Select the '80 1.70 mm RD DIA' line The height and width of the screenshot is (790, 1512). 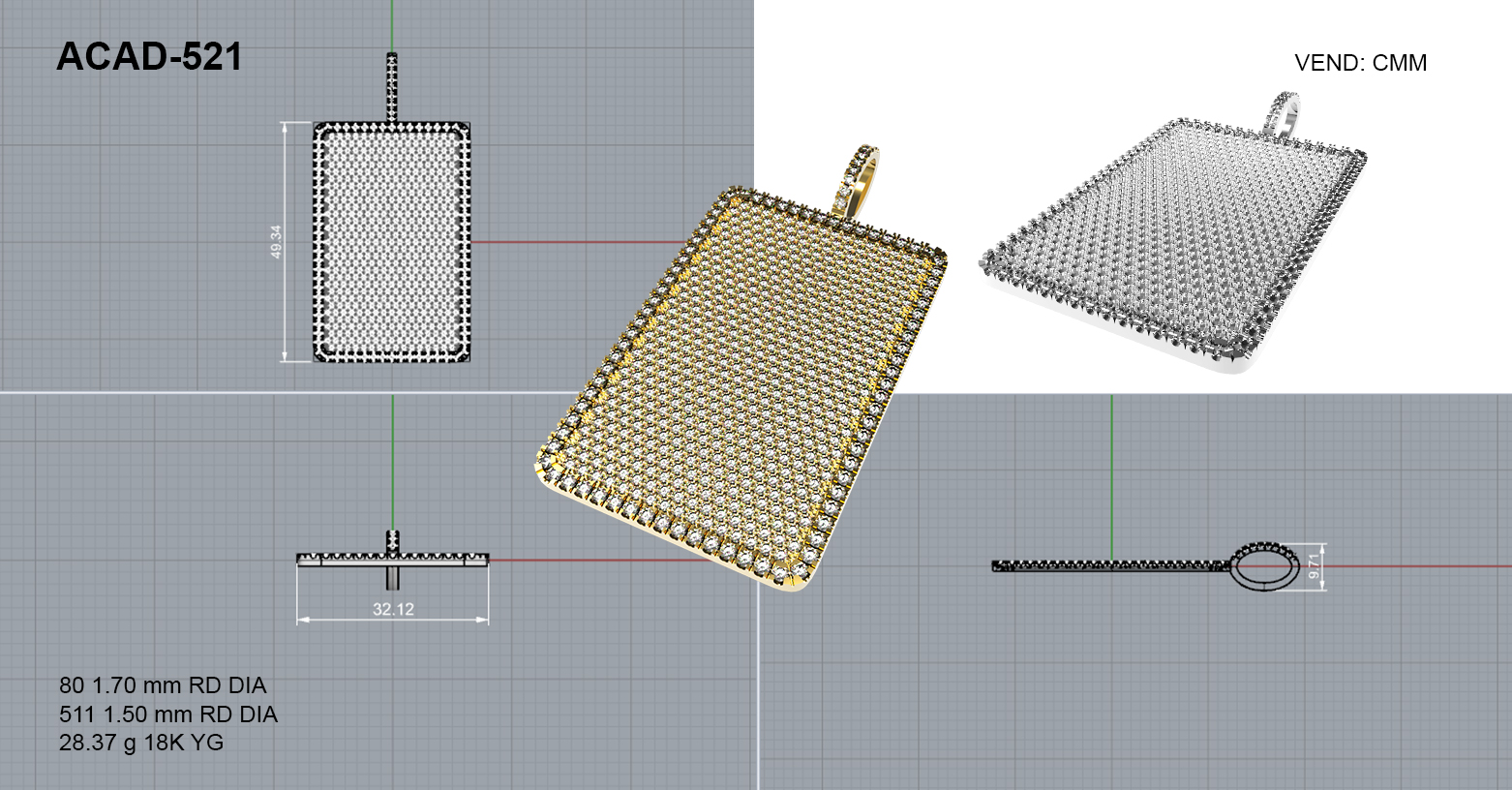tap(163, 685)
